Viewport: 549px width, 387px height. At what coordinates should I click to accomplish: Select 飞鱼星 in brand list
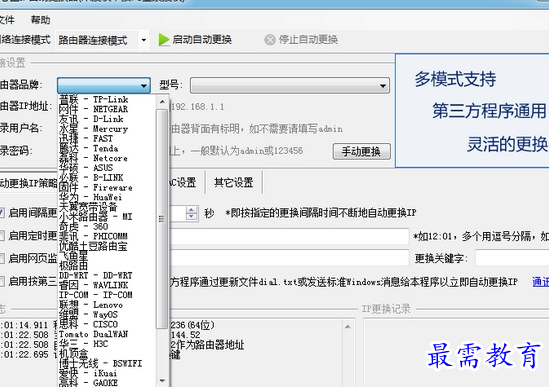tap(106, 256)
